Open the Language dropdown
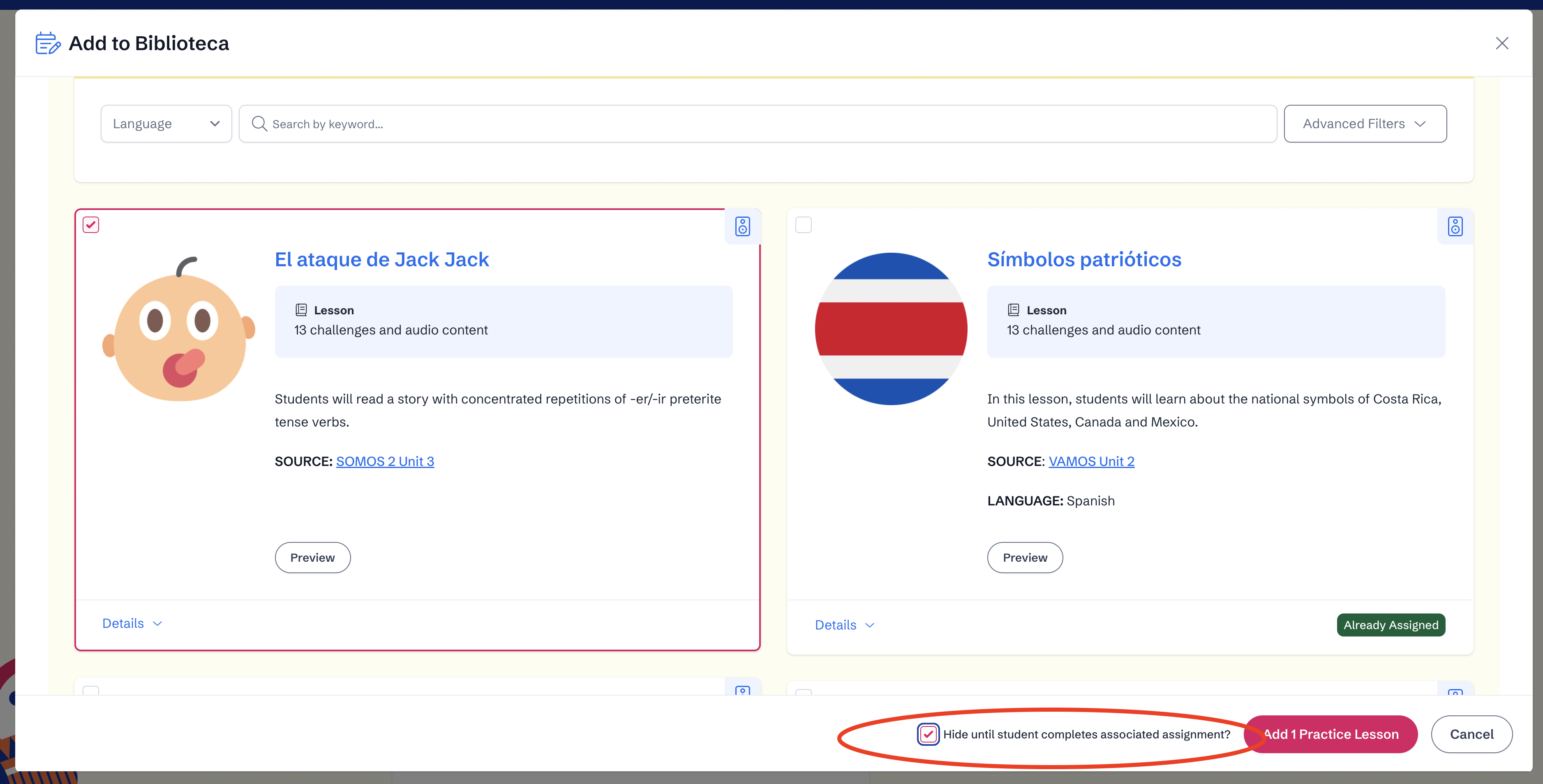Viewport: 1543px width, 784px height. click(x=166, y=123)
